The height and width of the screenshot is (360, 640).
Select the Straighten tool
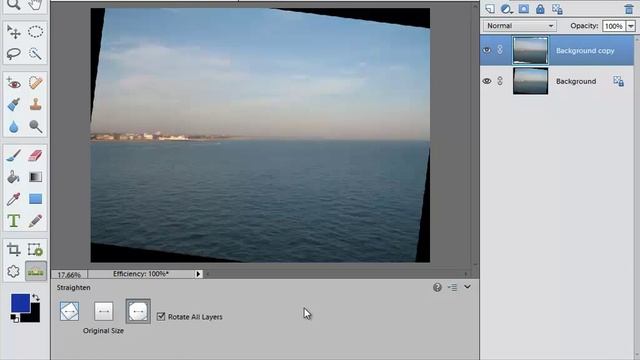36,271
